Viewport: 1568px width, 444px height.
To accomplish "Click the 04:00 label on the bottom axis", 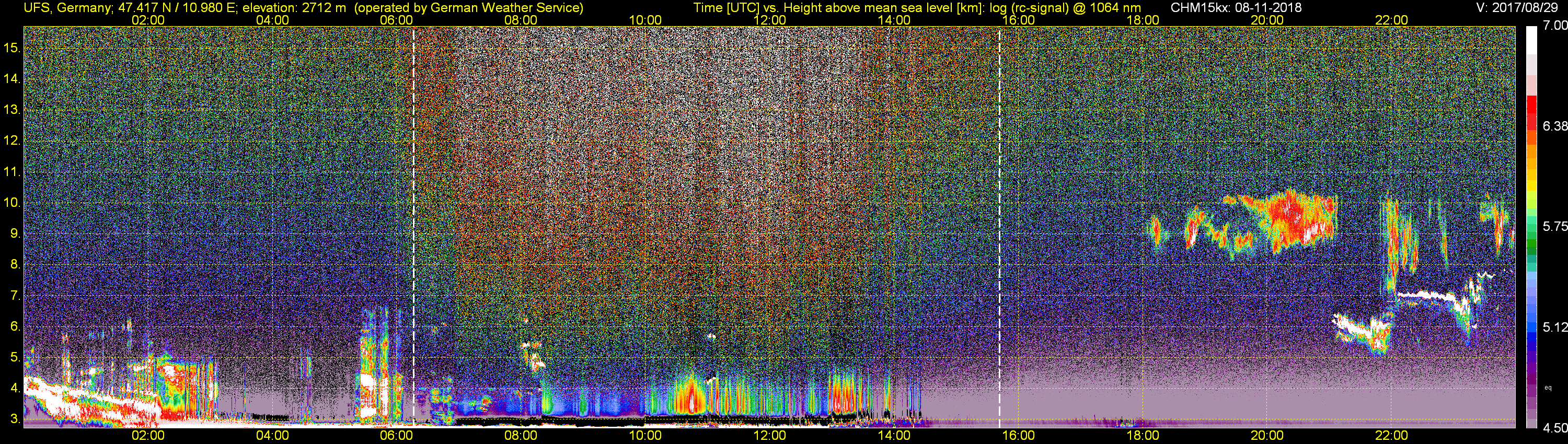I will tap(273, 436).
